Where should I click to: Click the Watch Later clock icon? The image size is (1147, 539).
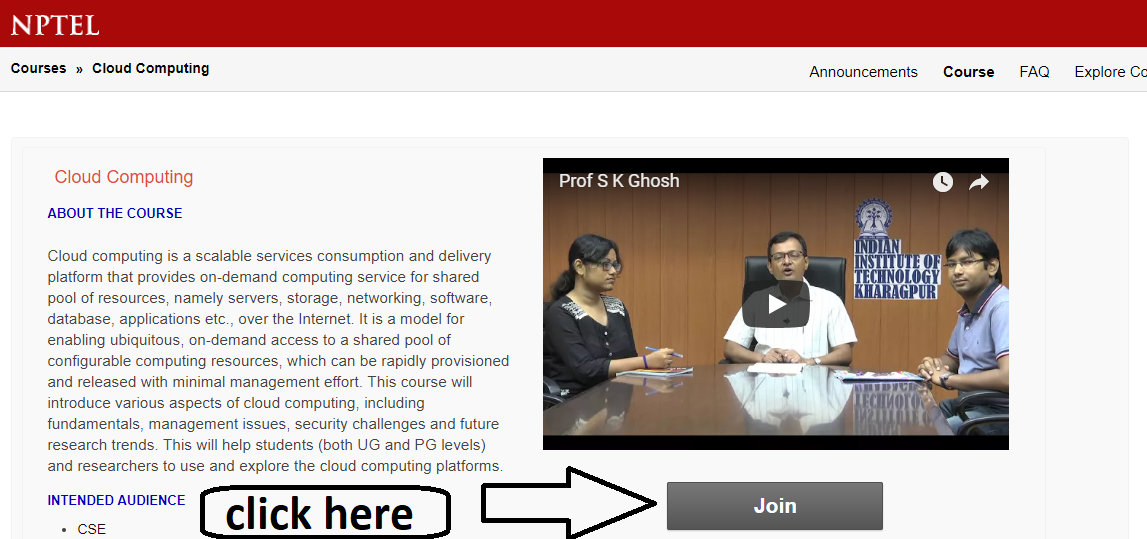tap(942, 182)
